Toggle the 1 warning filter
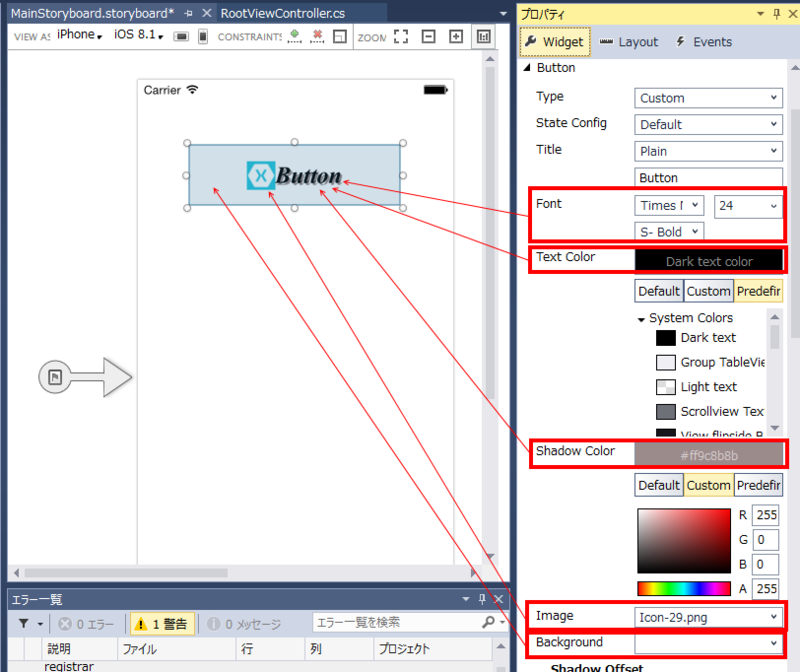800x672 pixels. [162, 624]
